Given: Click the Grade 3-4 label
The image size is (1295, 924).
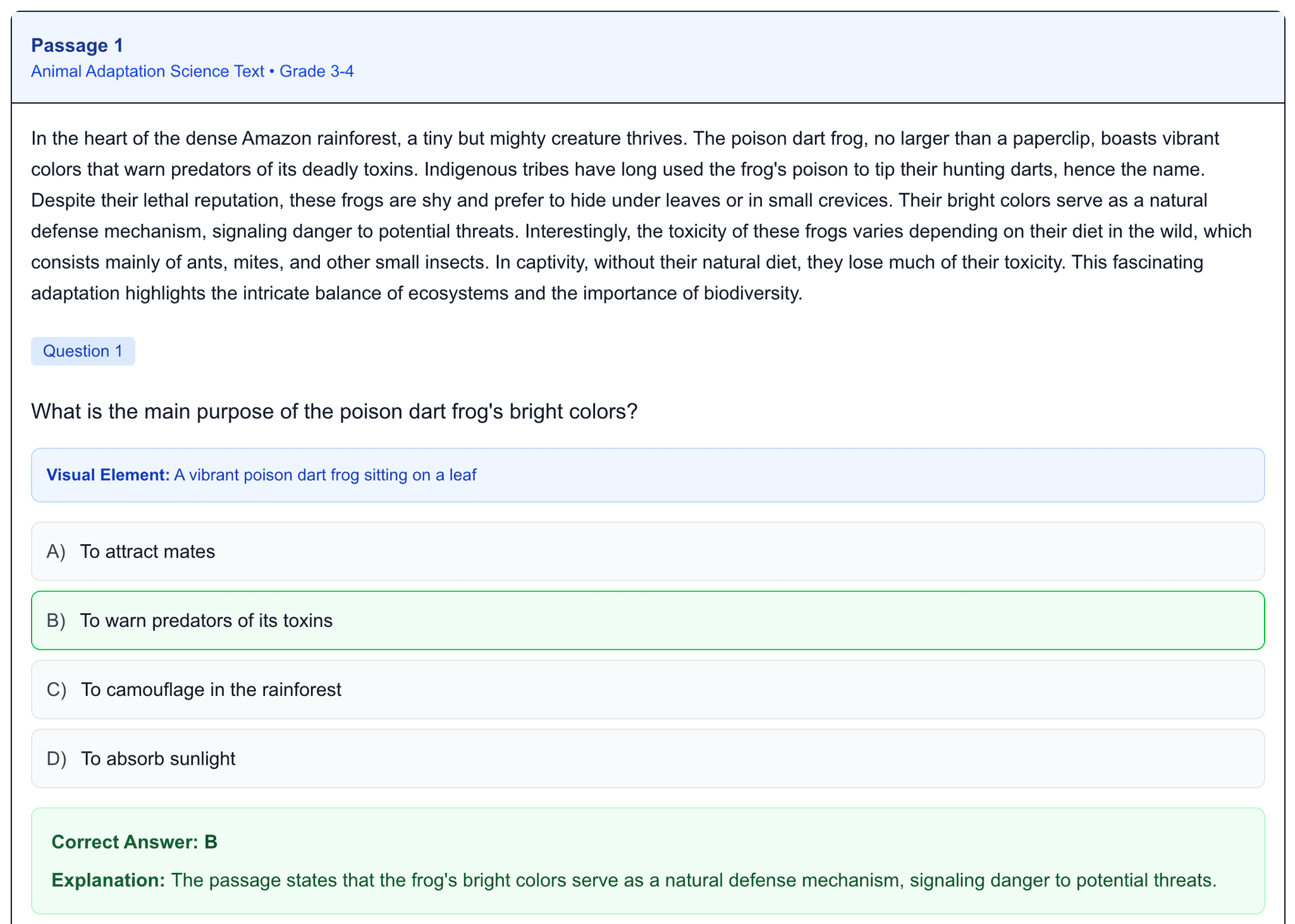Looking at the screenshot, I should [316, 71].
